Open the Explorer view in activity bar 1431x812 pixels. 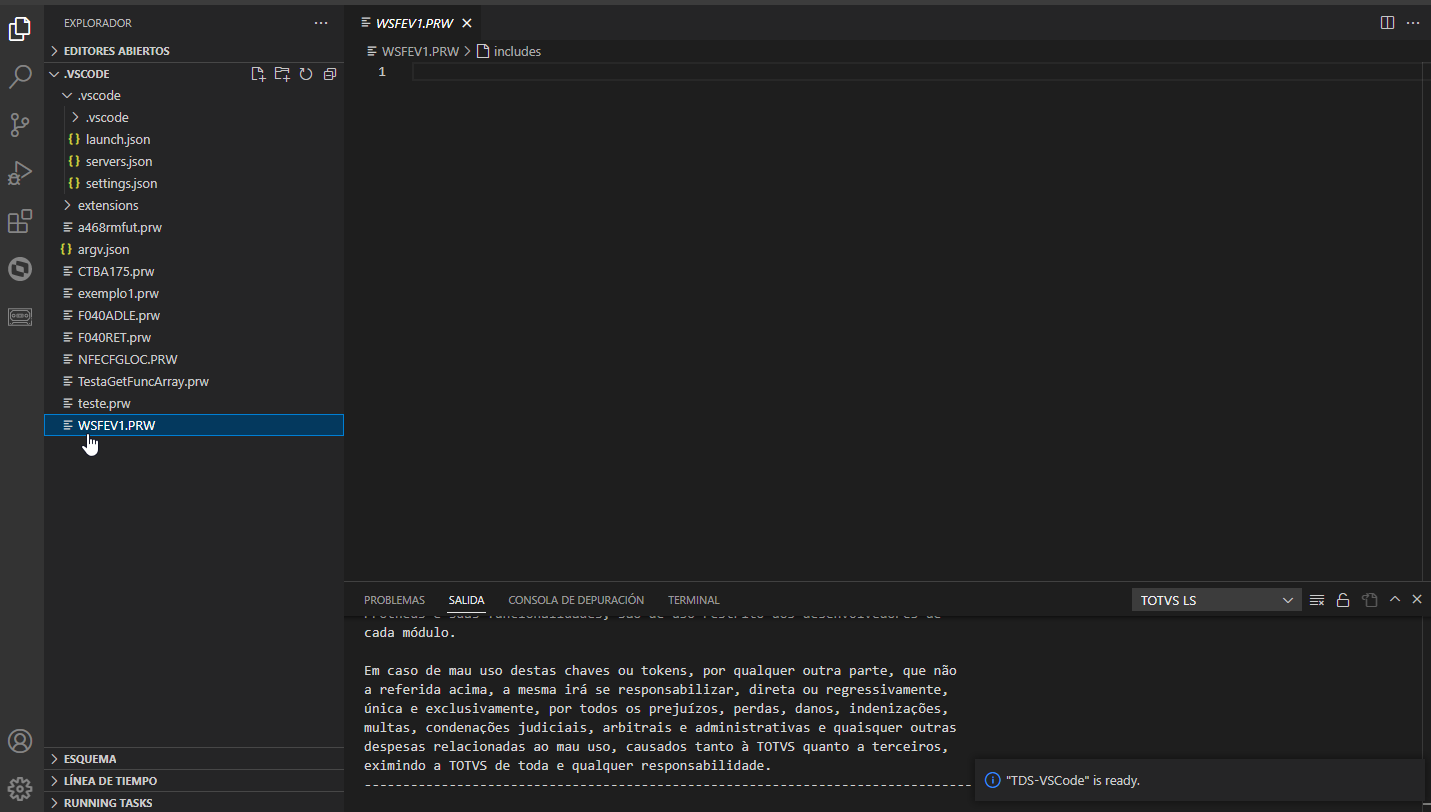tap(20, 30)
